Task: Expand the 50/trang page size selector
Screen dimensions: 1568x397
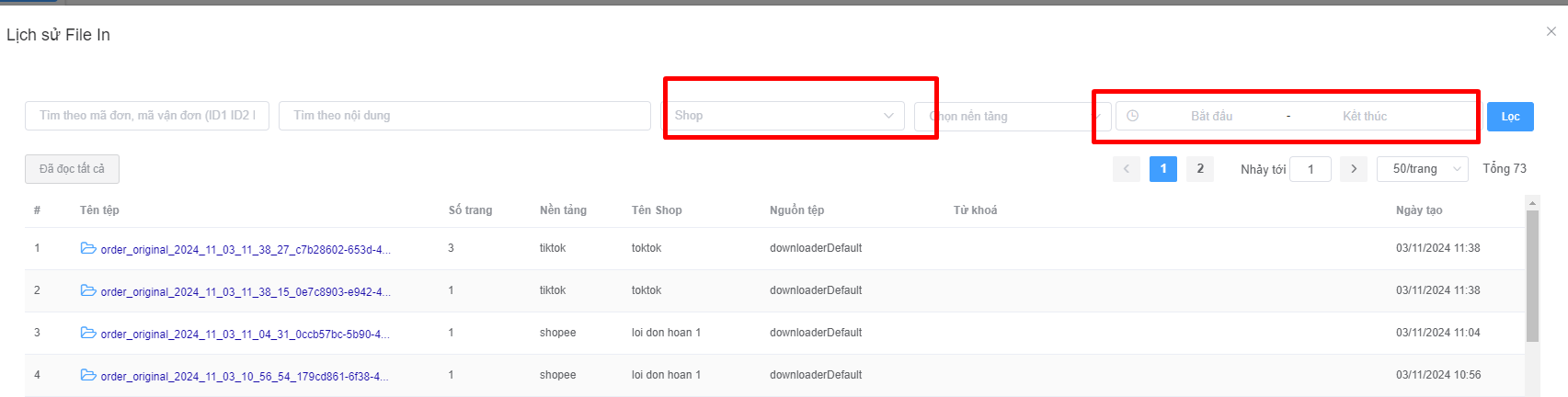Action: tap(1423, 169)
